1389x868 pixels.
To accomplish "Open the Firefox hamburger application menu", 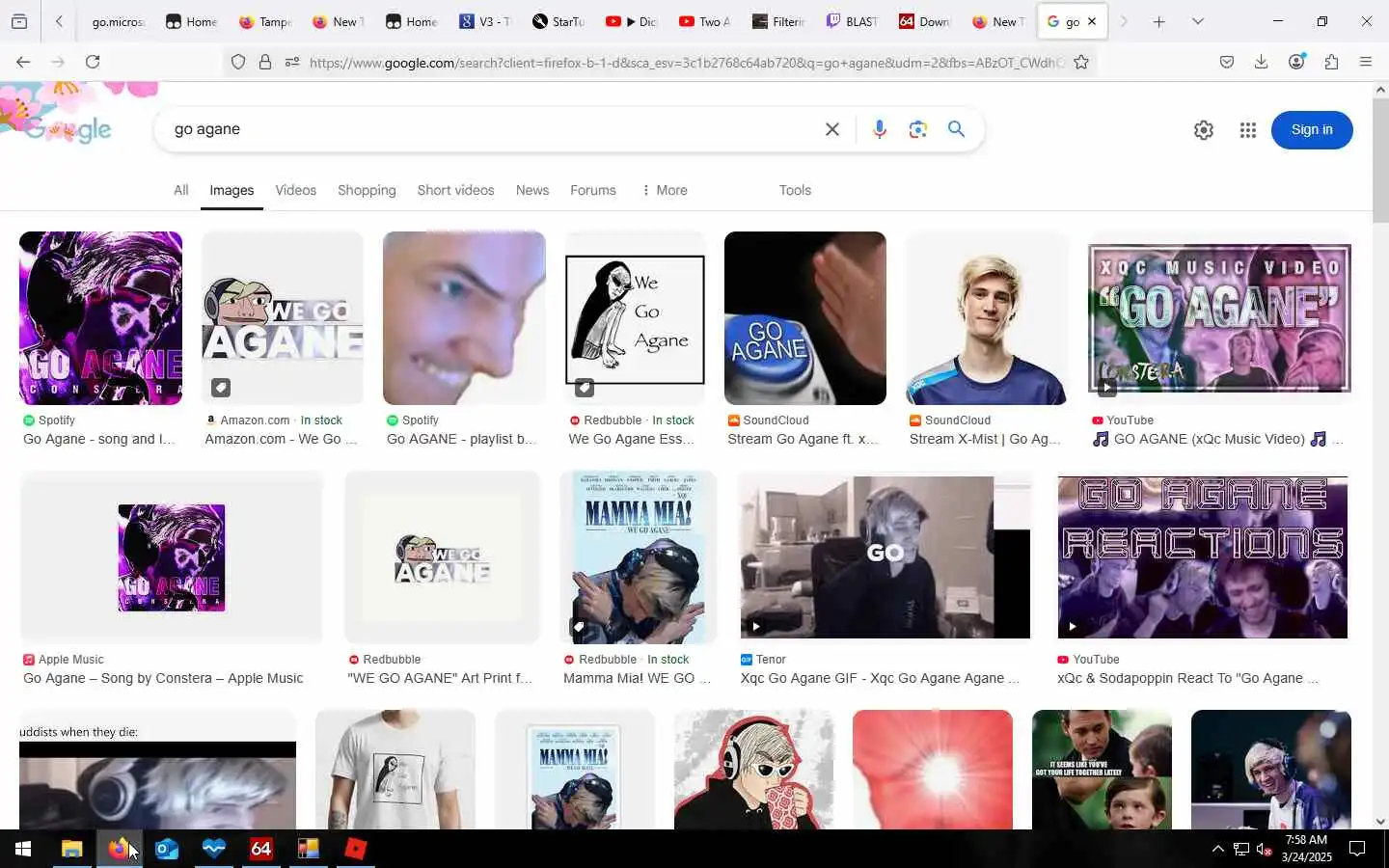I will [x=1366, y=62].
